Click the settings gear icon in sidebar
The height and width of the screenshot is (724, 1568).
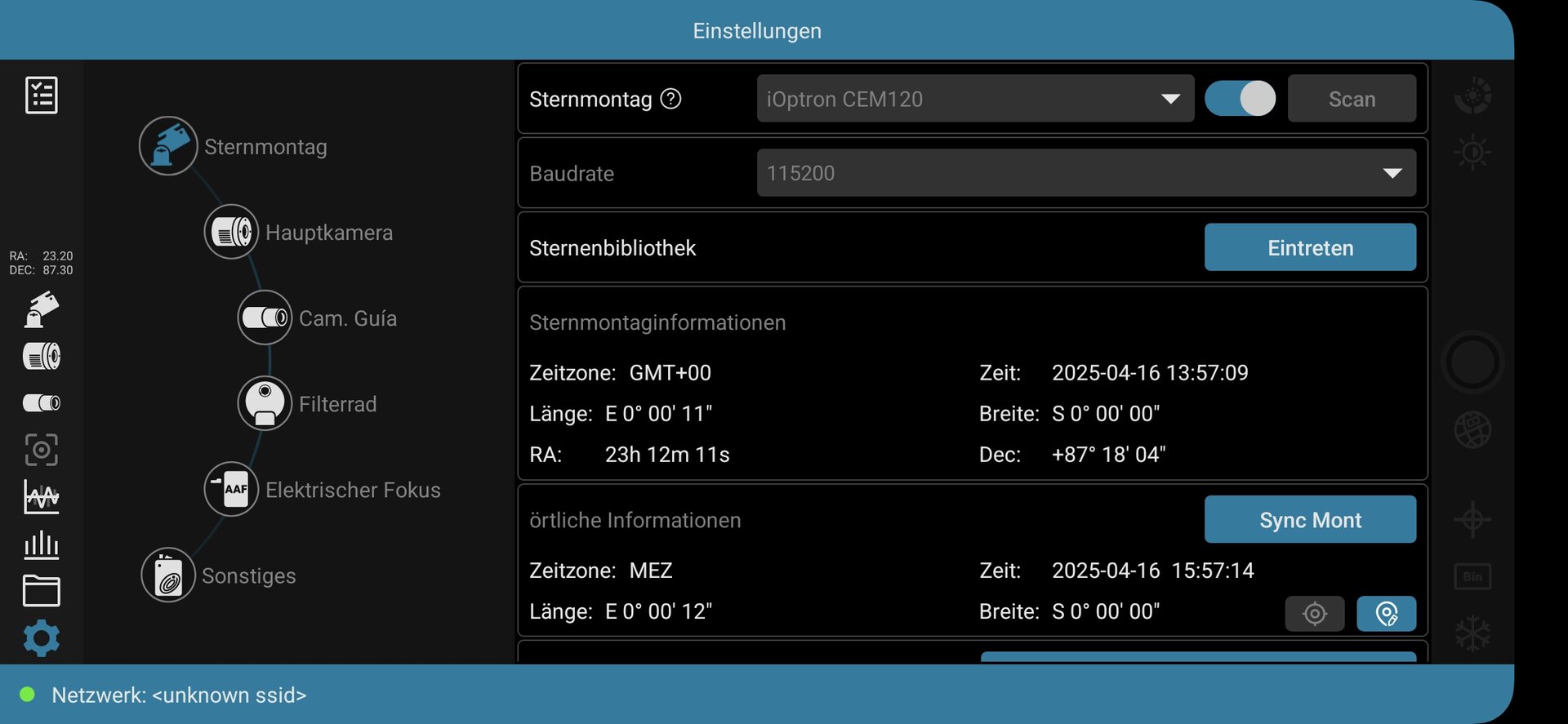tap(42, 638)
